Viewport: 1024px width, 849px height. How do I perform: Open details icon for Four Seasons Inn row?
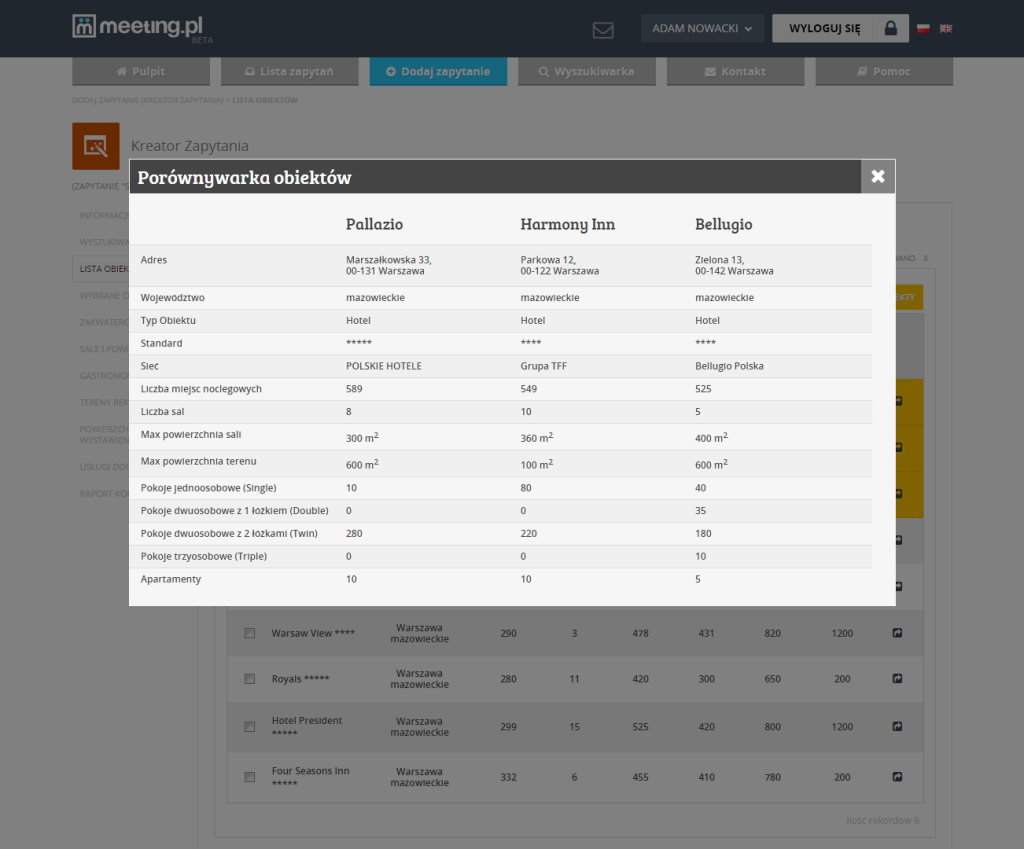897,777
